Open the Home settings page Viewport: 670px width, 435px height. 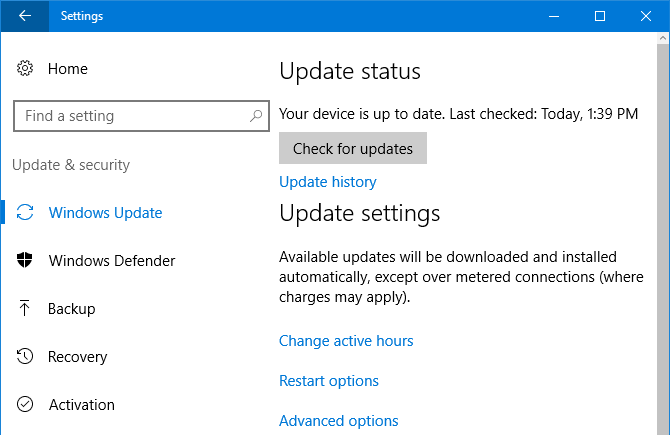click(x=68, y=68)
